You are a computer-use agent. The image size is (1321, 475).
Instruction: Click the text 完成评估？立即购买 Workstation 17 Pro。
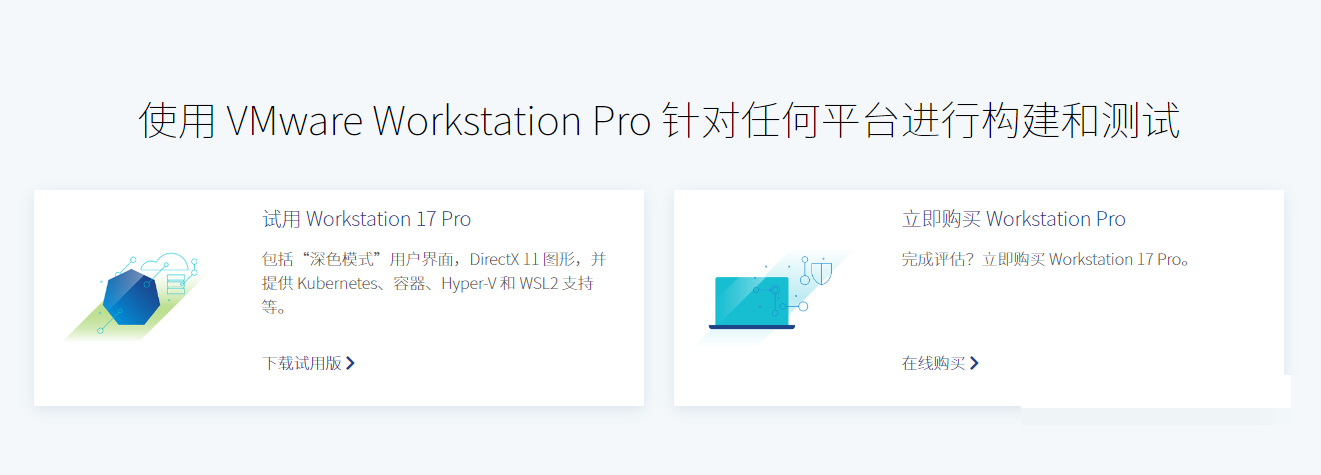tap(1047, 259)
